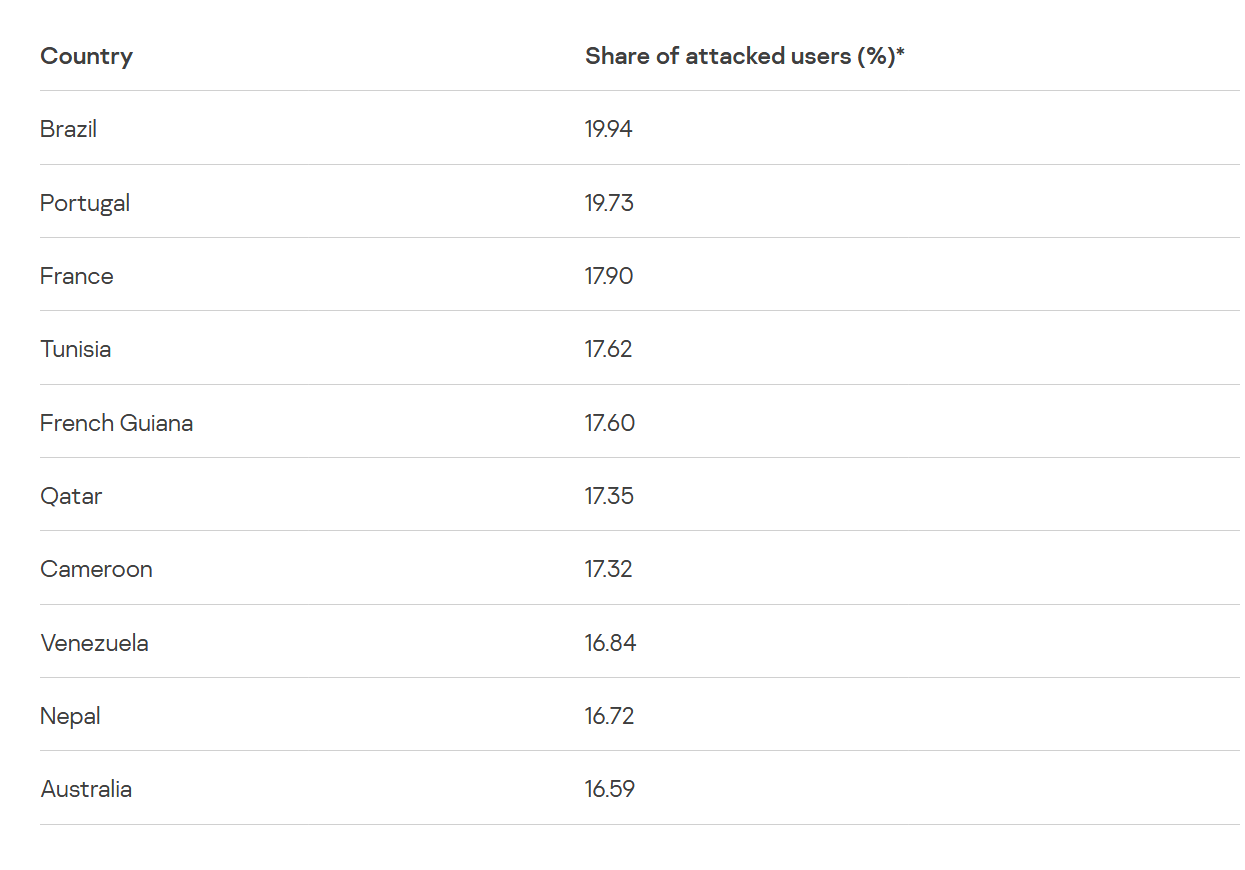This screenshot has width=1245, height=870.
Task: Select the 19.73 percentage value
Action: pyautogui.click(x=609, y=203)
